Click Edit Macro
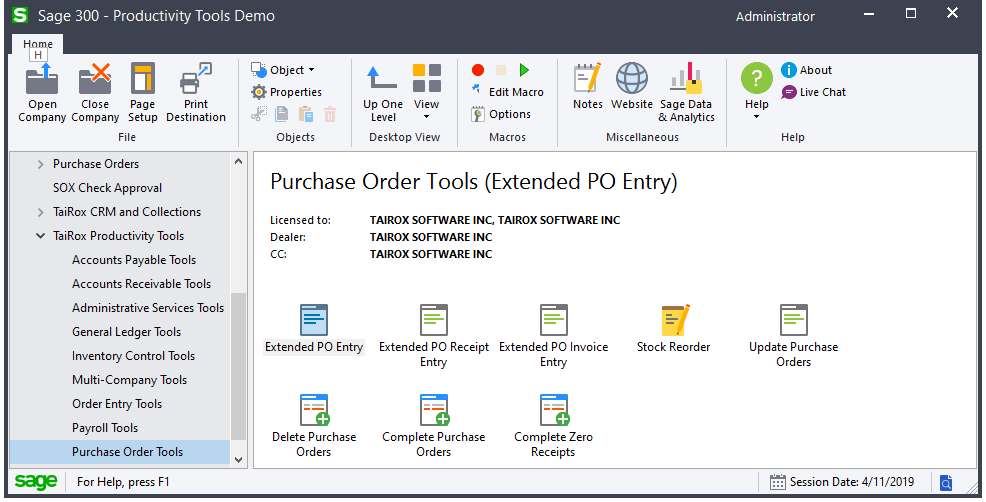 pos(507,92)
